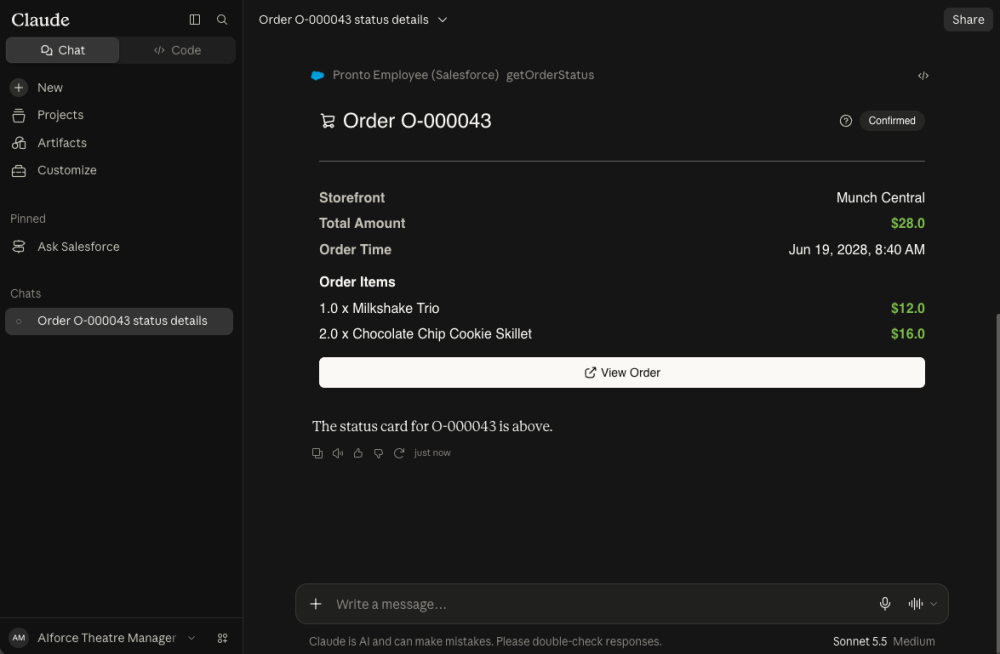Click the Confirmed status badge
Image resolution: width=1000 pixels, height=654 pixels.
click(x=892, y=121)
